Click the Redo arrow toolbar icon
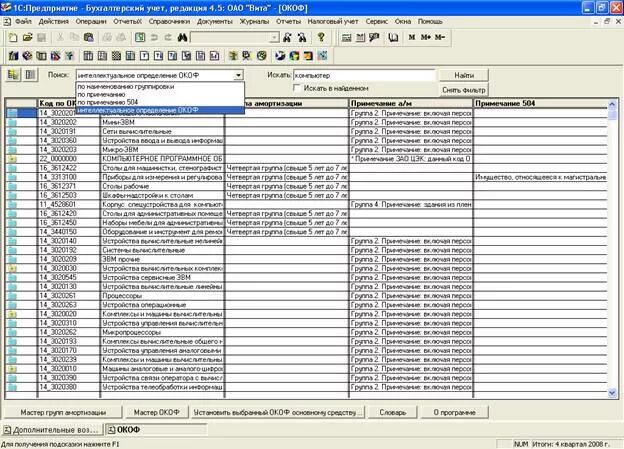The width and height of the screenshot is (624, 449). pyautogui.click(x=168, y=37)
